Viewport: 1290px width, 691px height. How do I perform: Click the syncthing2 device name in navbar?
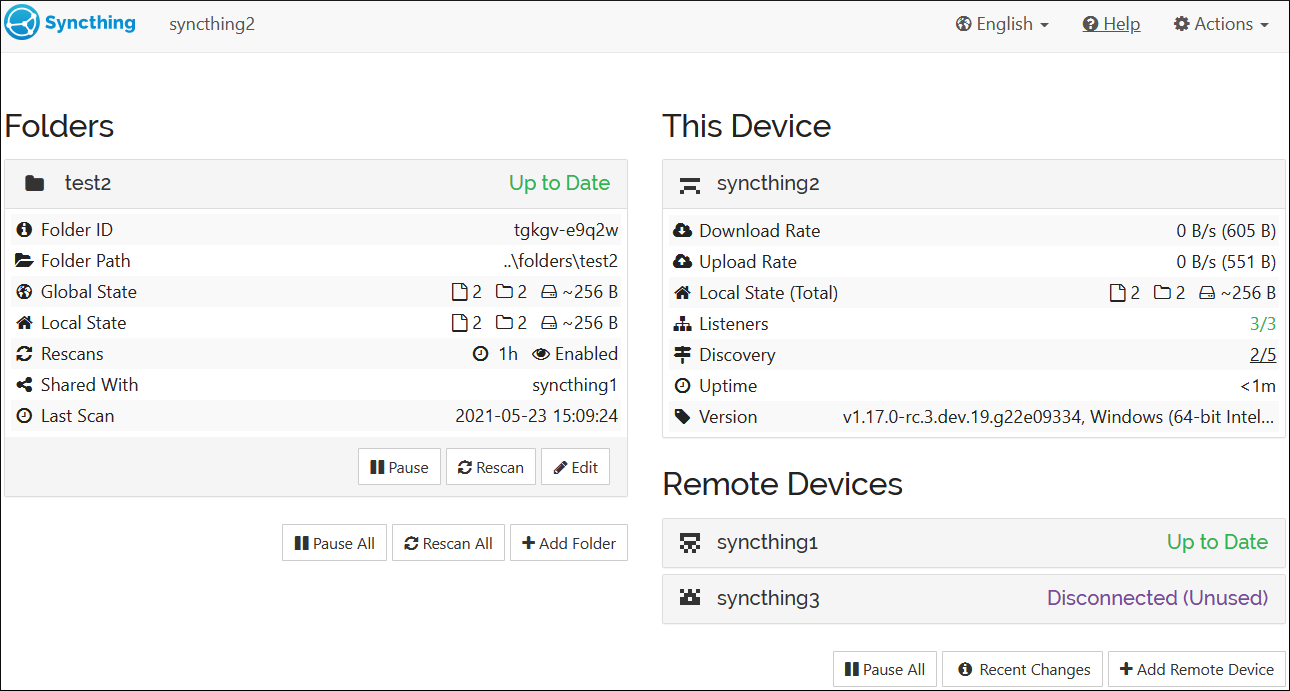coord(212,24)
